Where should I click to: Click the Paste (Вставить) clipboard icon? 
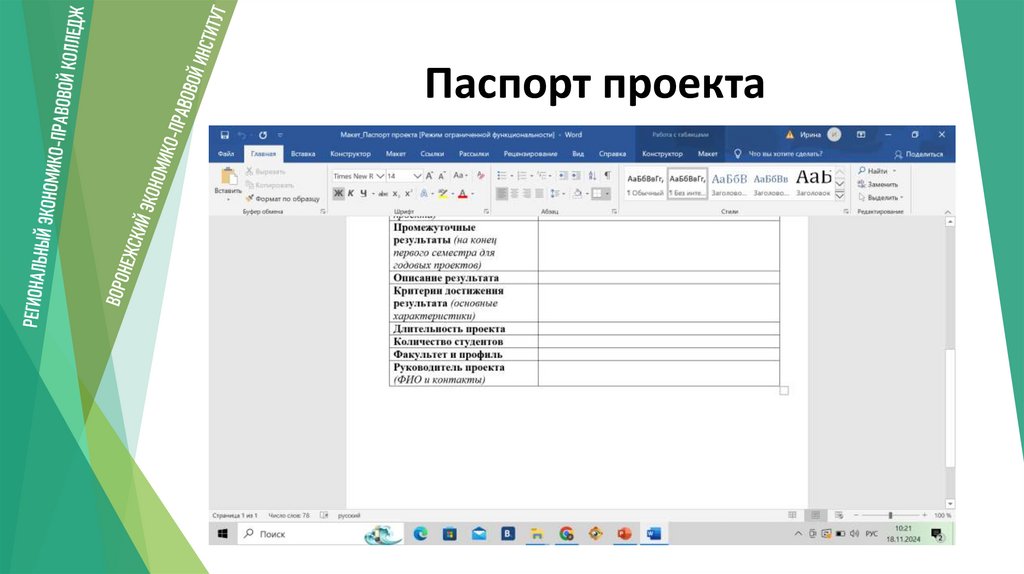click(x=227, y=180)
